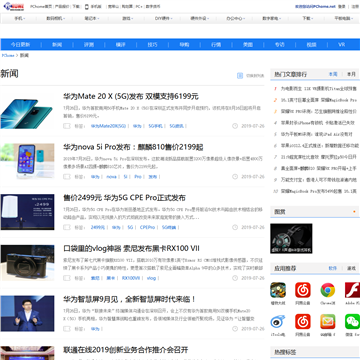360x360 pixels.
Task: Select the VR tab in blue nav bar
Action: tap(341, 45)
